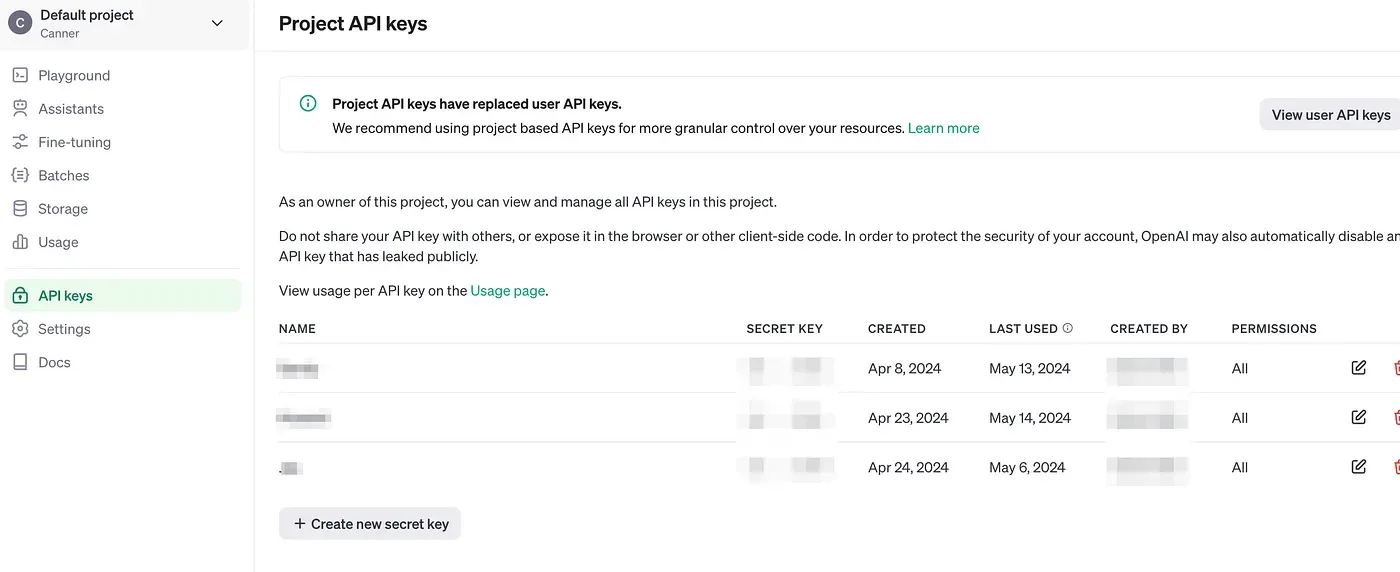
Task: Expand the Default project dropdown chevron
Action: (x=217, y=23)
